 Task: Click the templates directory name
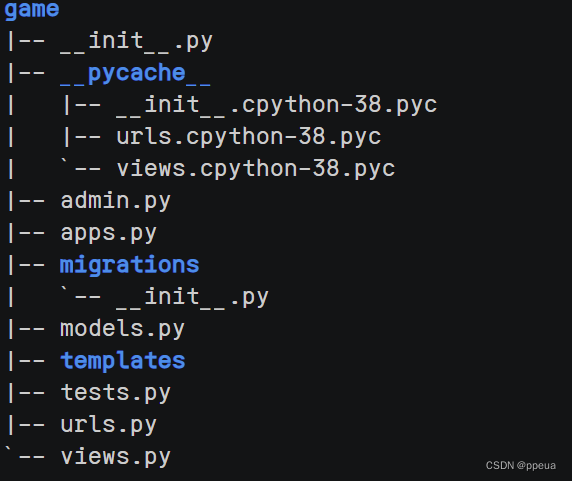123,362
